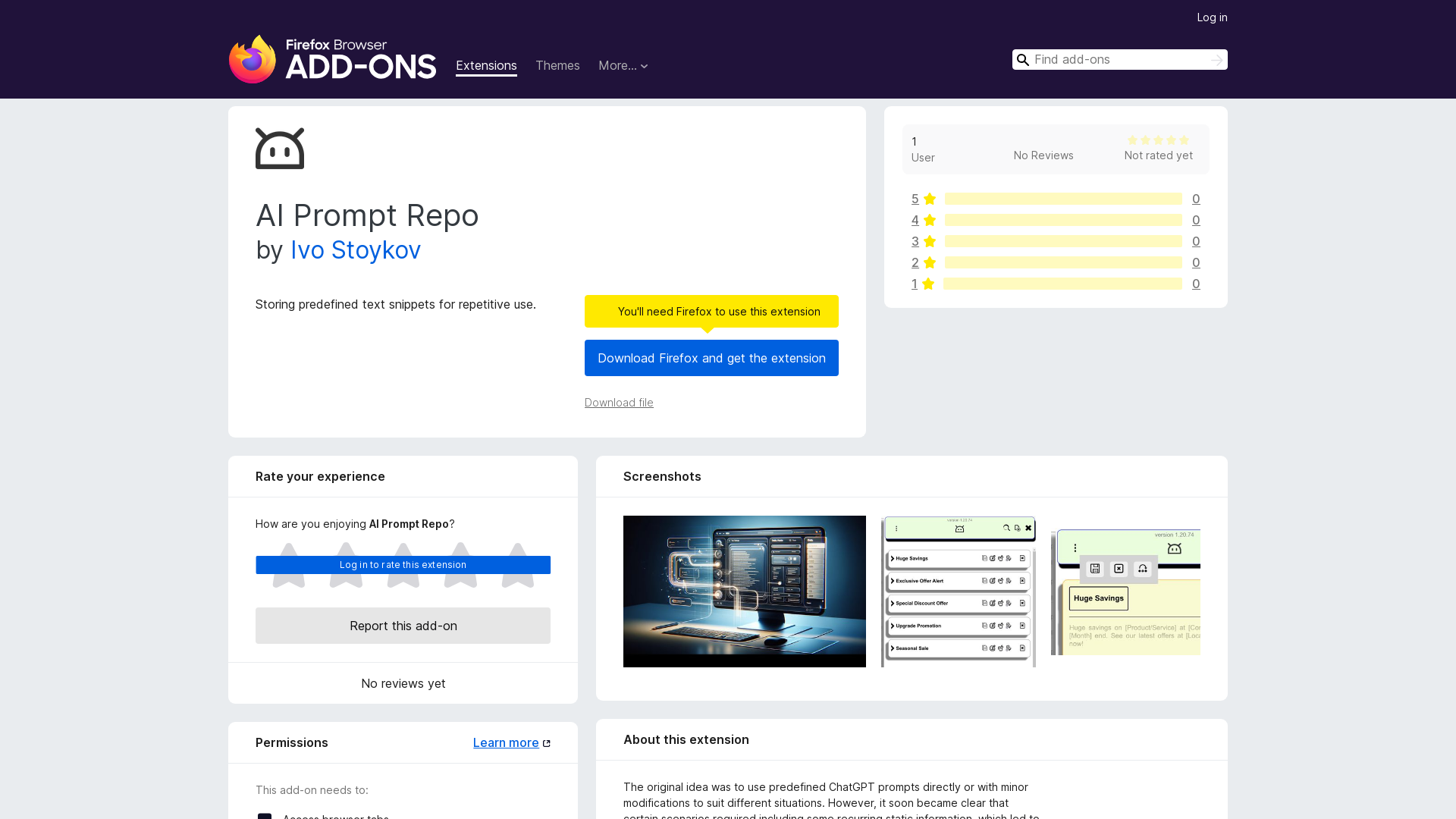Open the prompt list screenshot thumbnail
Viewport: 1456px width, 819px height.
(959, 591)
